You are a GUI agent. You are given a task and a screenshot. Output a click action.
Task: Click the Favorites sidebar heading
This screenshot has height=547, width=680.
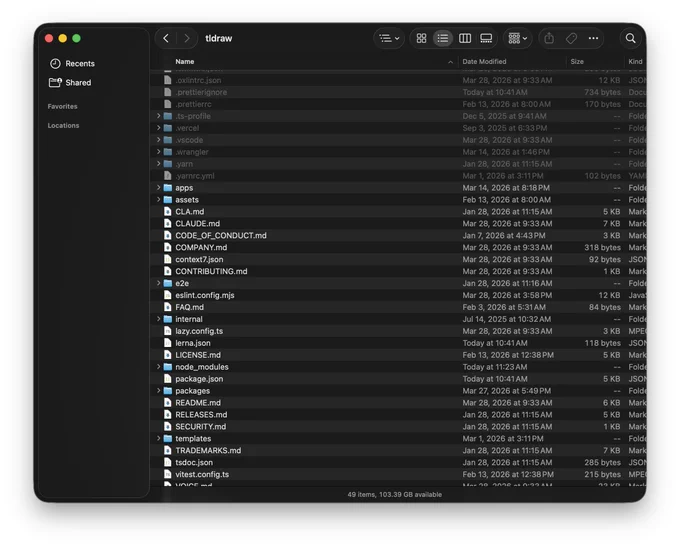62,106
